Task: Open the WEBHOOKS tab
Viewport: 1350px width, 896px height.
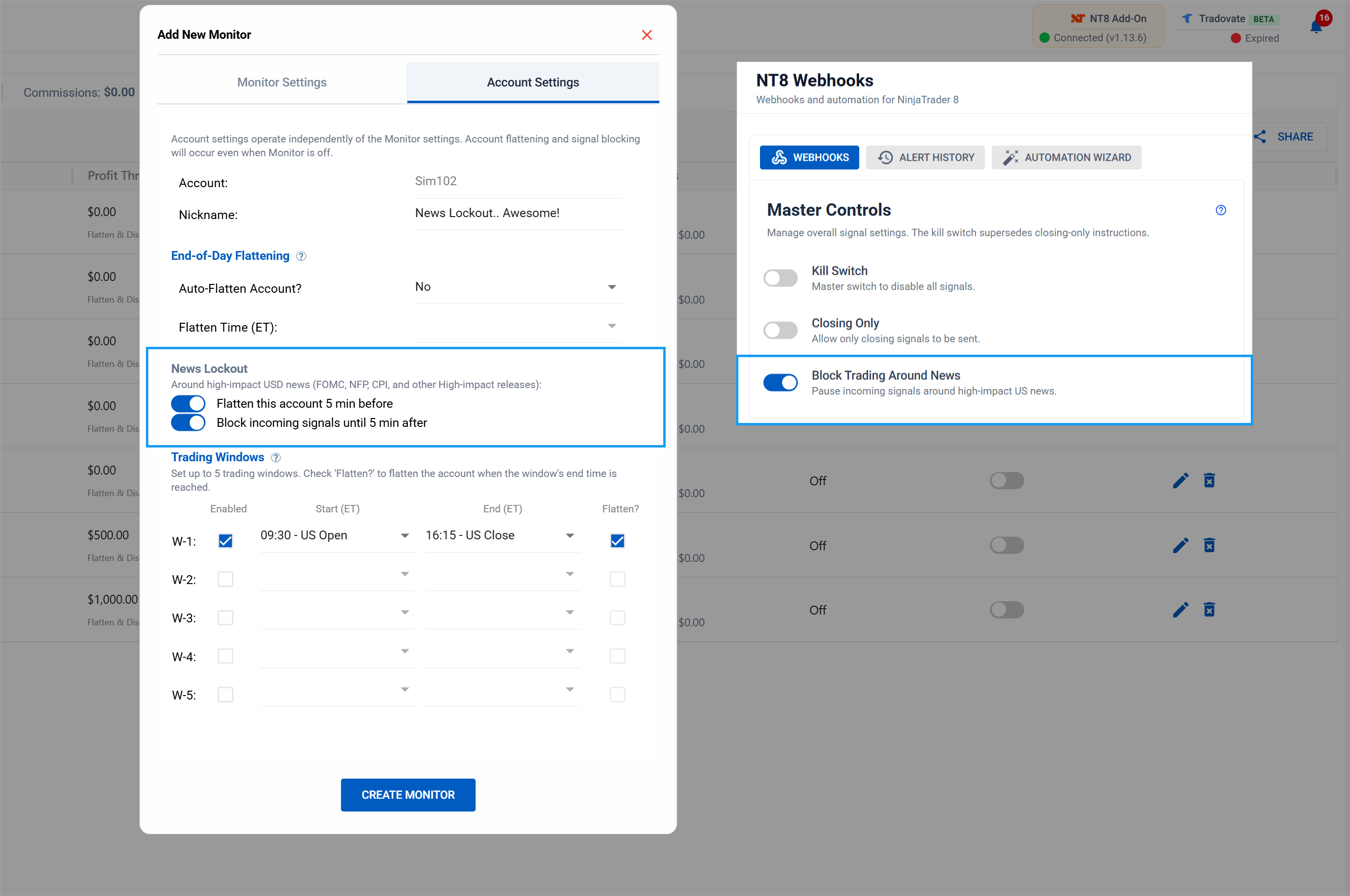Action: [809, 158]
